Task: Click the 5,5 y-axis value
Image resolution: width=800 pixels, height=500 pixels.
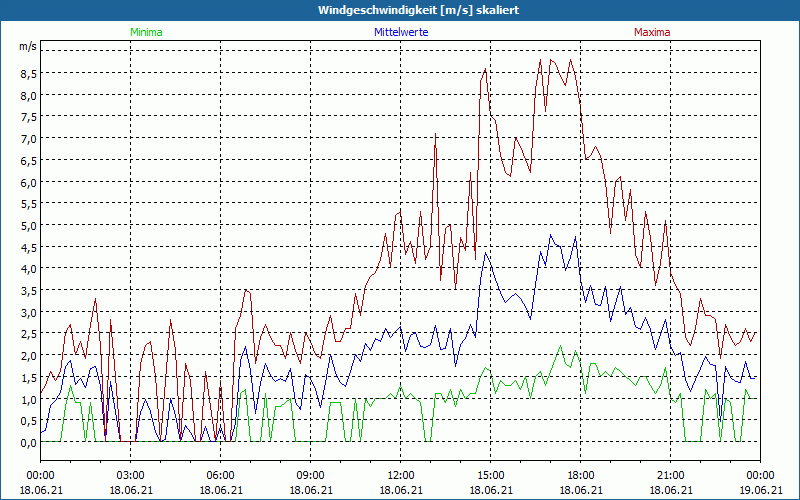Action: point(28,204)
